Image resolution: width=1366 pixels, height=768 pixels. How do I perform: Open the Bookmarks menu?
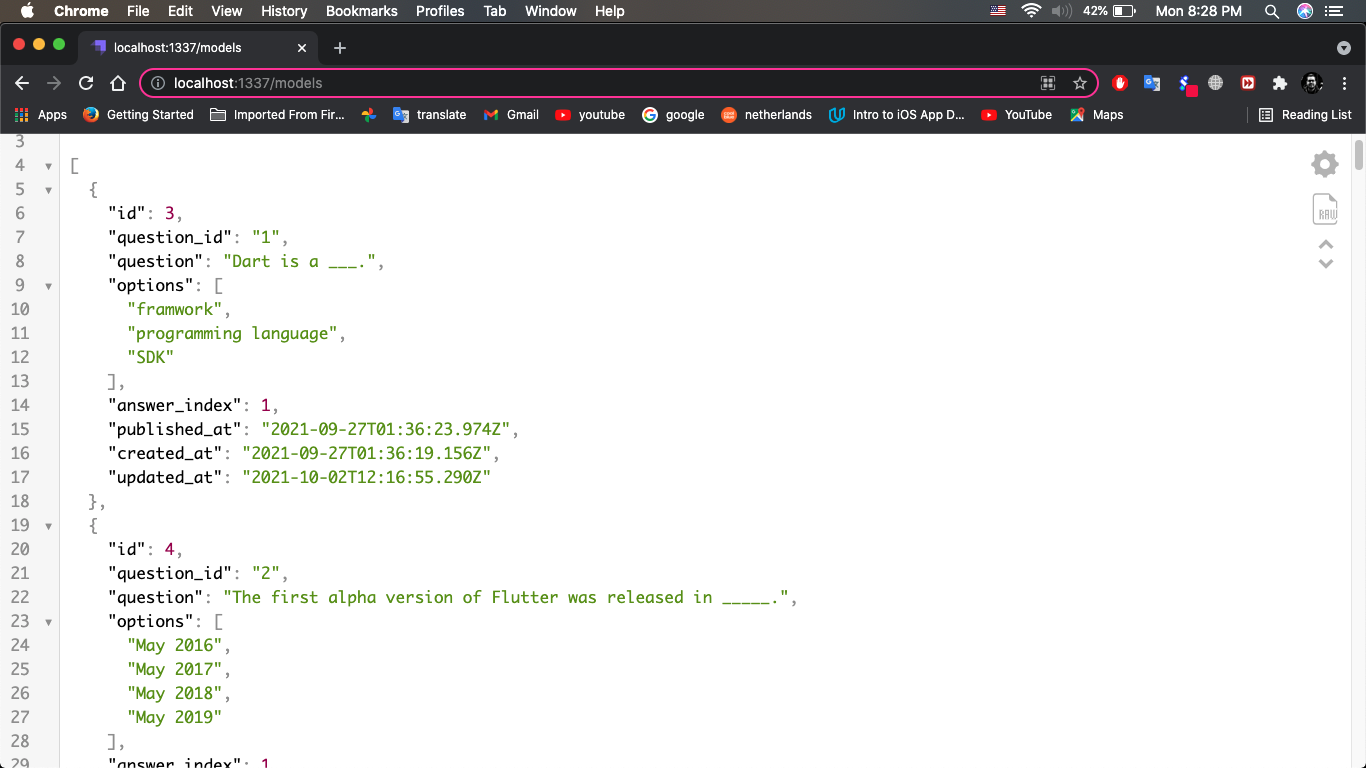pyautogui.click(x=361, y=11)
